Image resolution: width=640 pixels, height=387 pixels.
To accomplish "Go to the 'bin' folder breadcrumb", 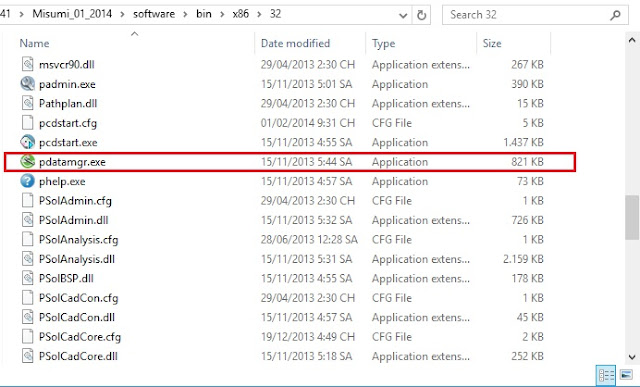I will pyautogui.click(x=204, y=14).
